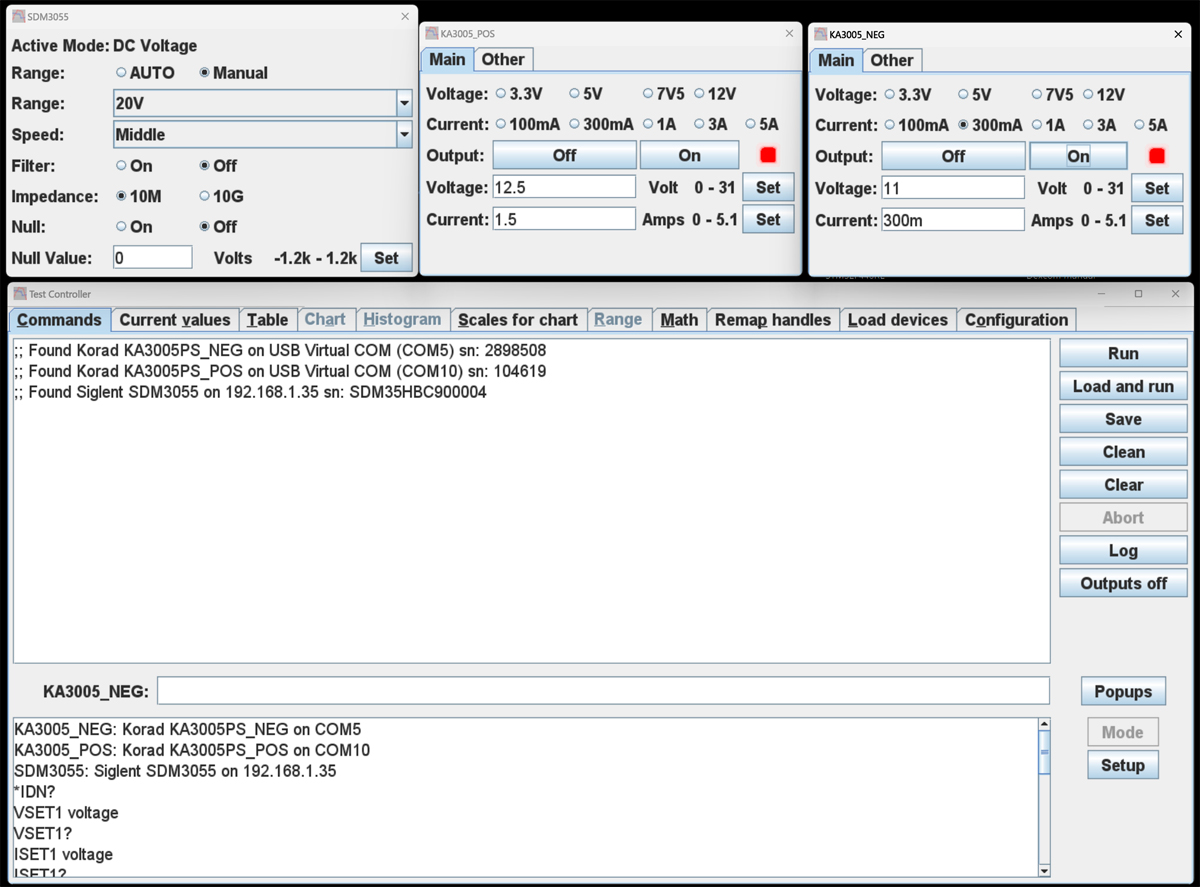Open the Log window
The image size is (1200, 887).
1123,551
